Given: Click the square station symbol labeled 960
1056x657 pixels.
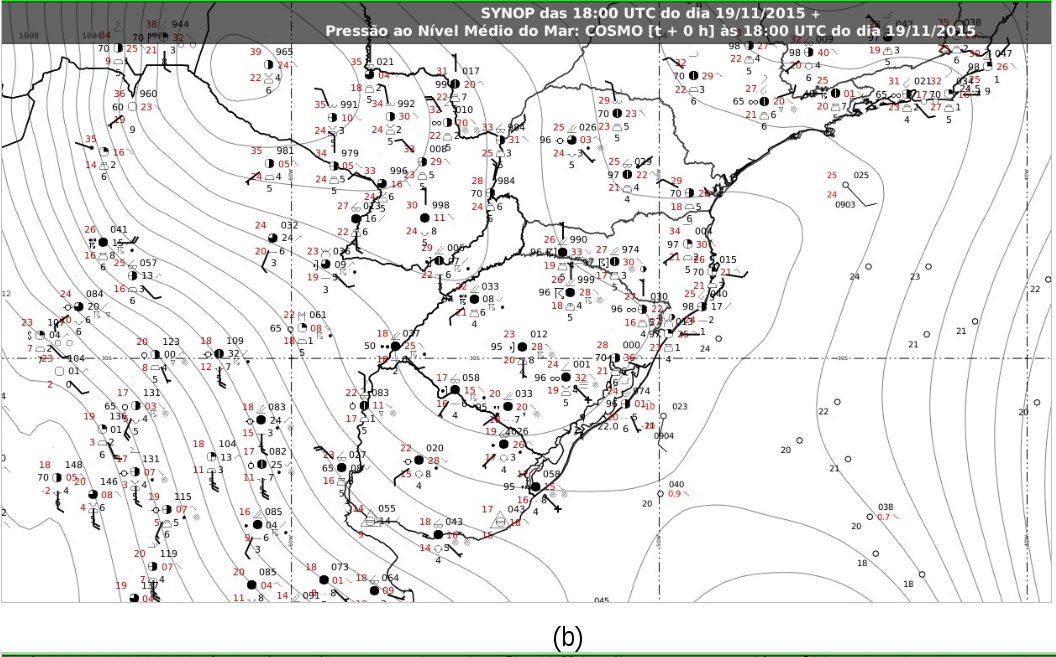Looking at the screenshot, I should (133, 107).
